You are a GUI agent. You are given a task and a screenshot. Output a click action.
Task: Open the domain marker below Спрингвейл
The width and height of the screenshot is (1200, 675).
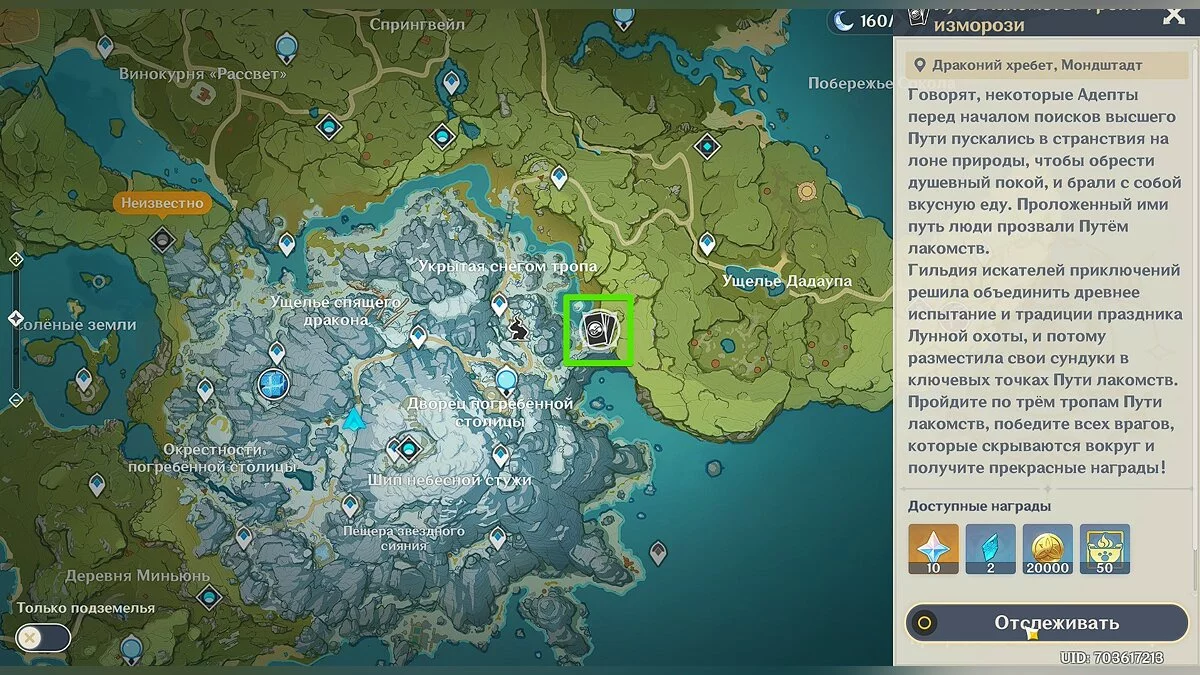(443, 135)
